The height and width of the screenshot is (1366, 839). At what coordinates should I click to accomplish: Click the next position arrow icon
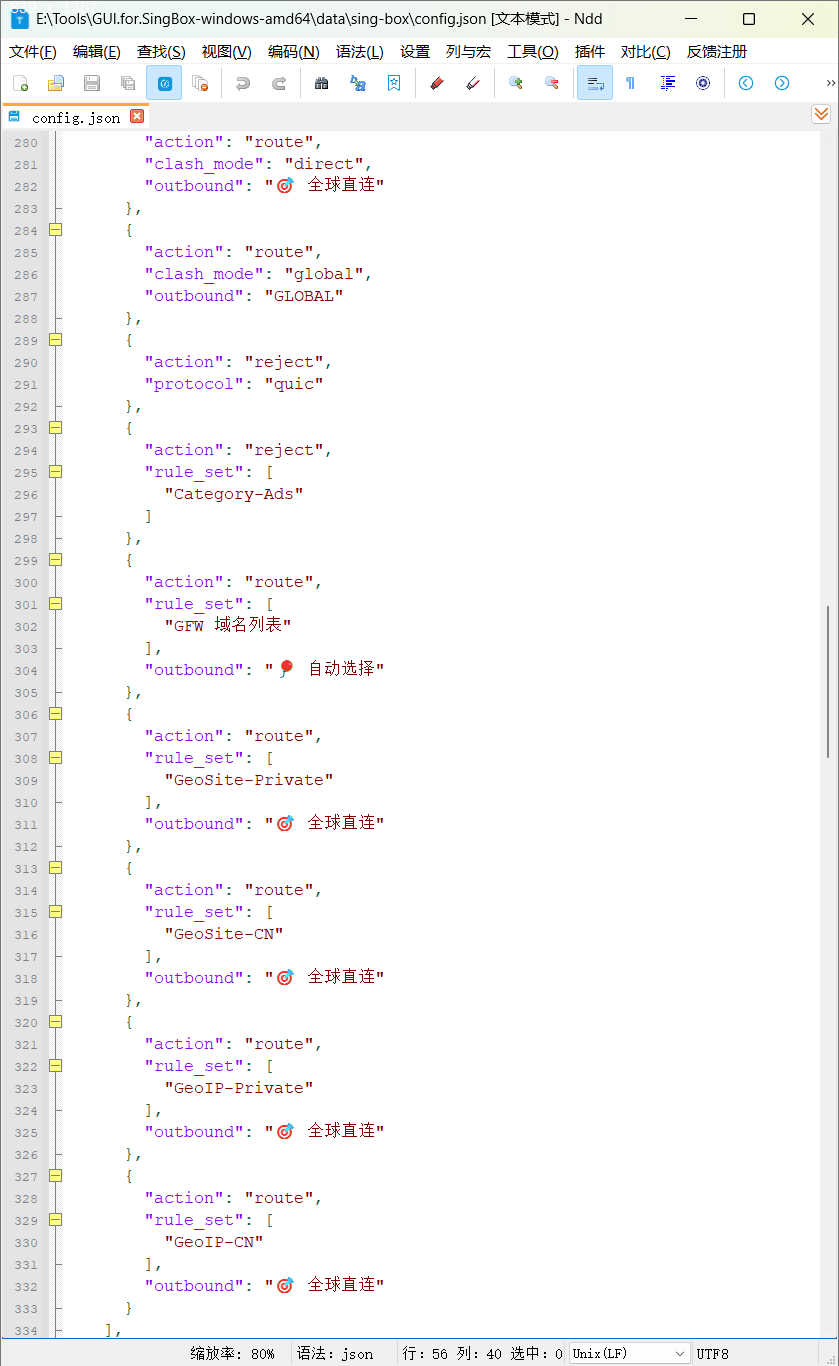(782, 83)
